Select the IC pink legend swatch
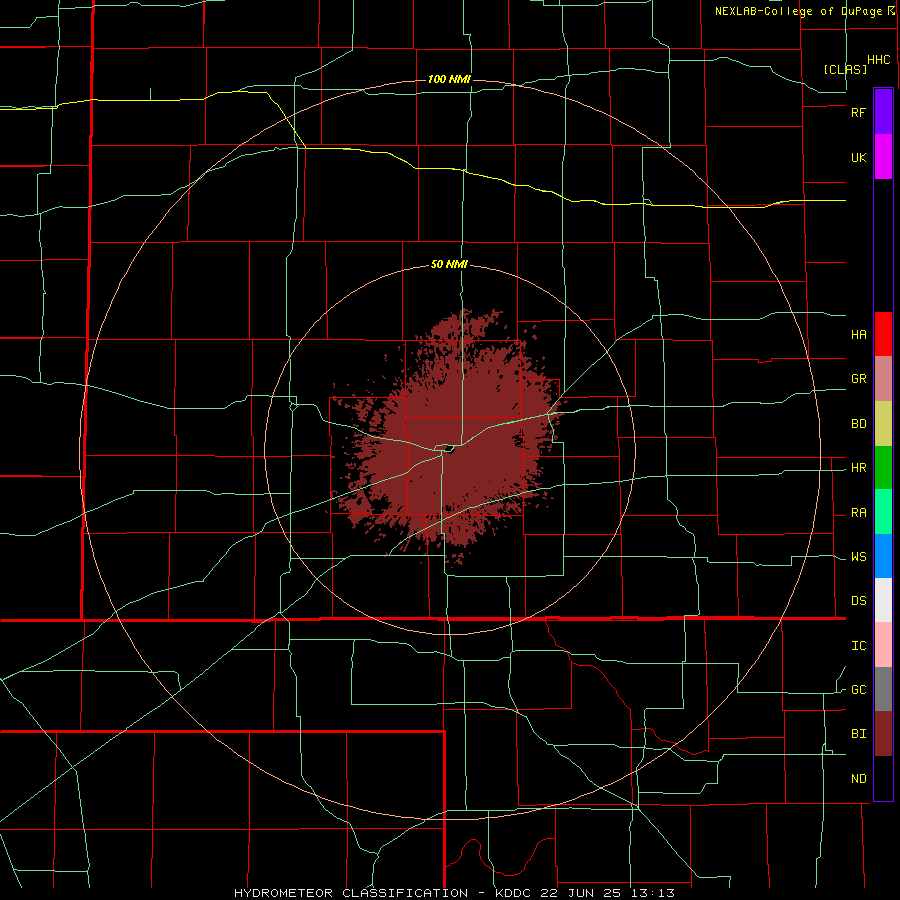 coord(883,645)
